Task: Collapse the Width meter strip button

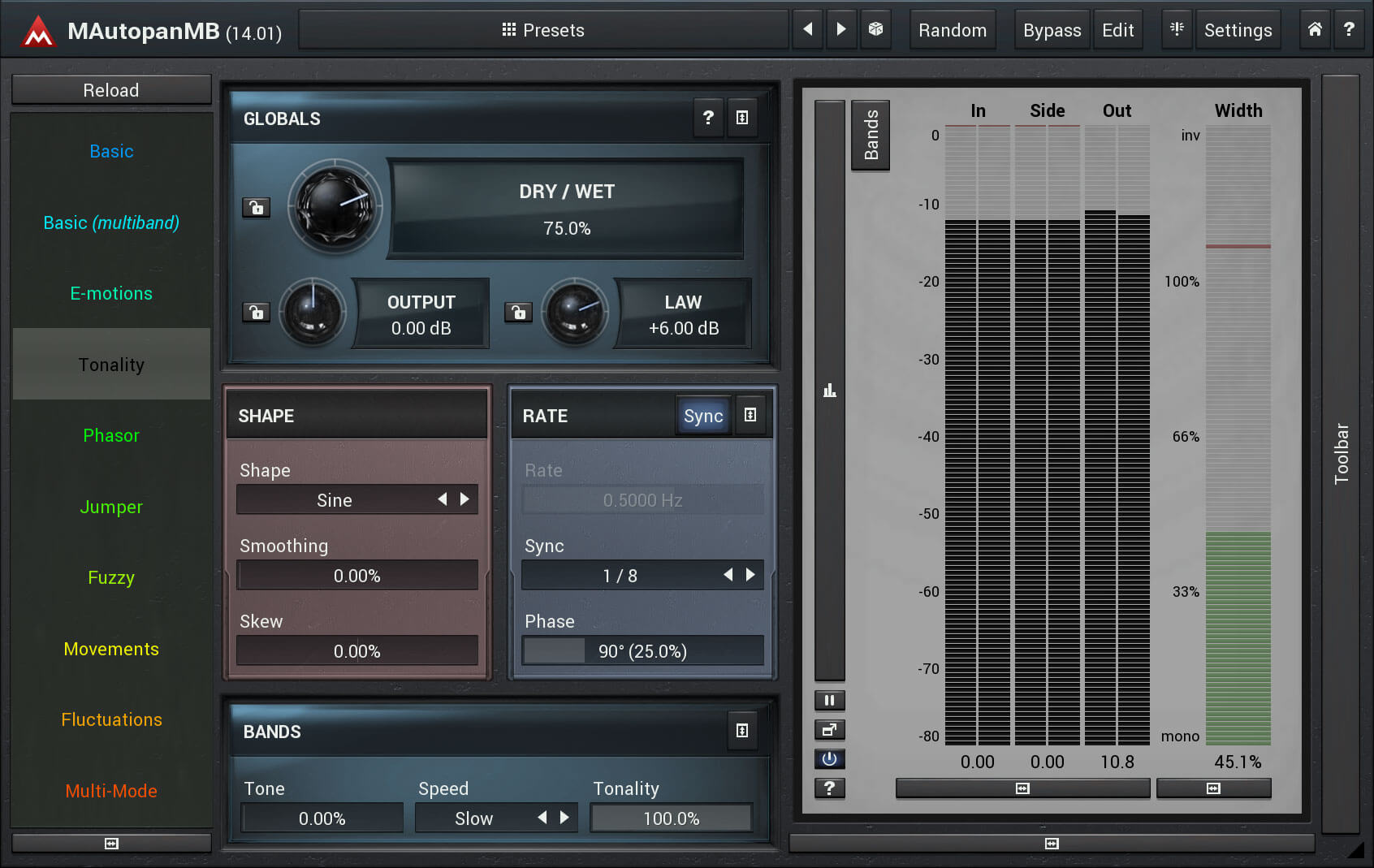Action: click(1213, 788)
